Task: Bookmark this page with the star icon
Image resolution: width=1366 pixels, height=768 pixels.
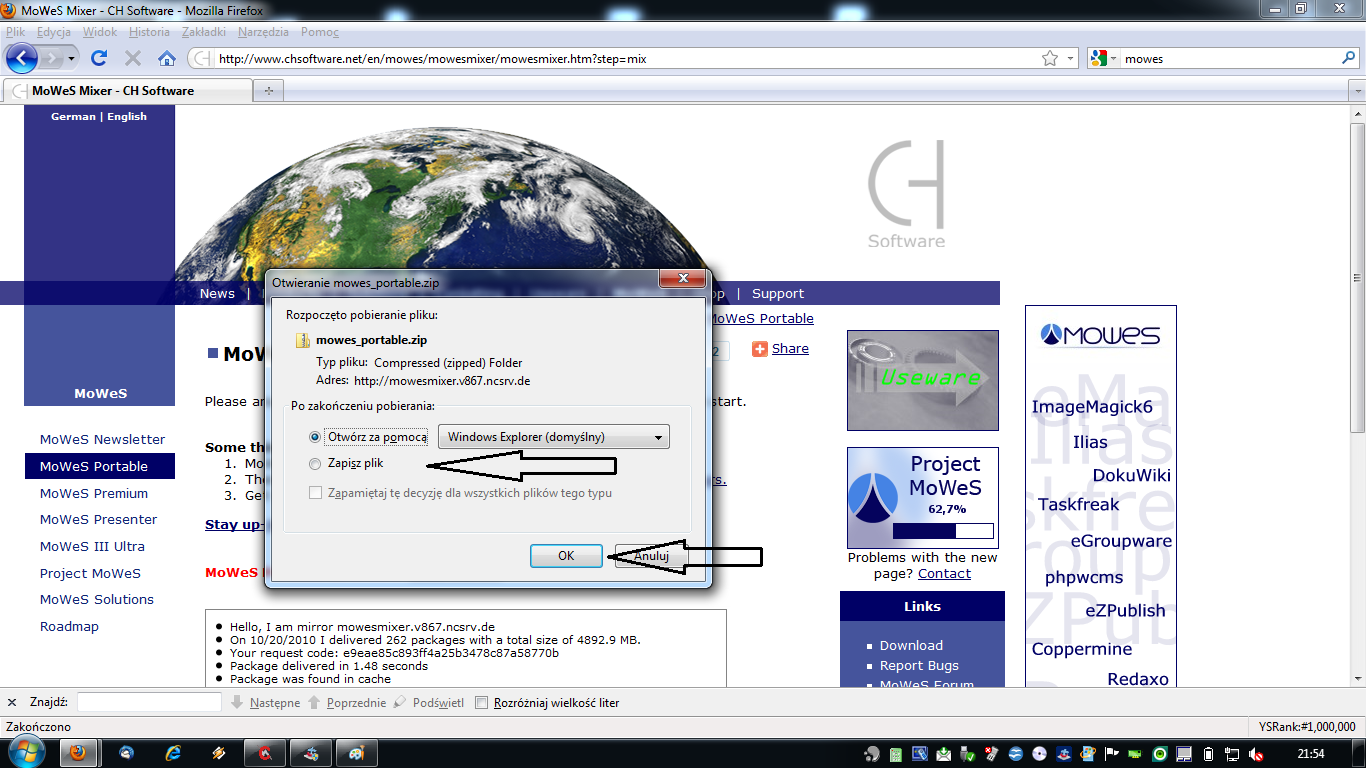Action: coord(1050,58)
